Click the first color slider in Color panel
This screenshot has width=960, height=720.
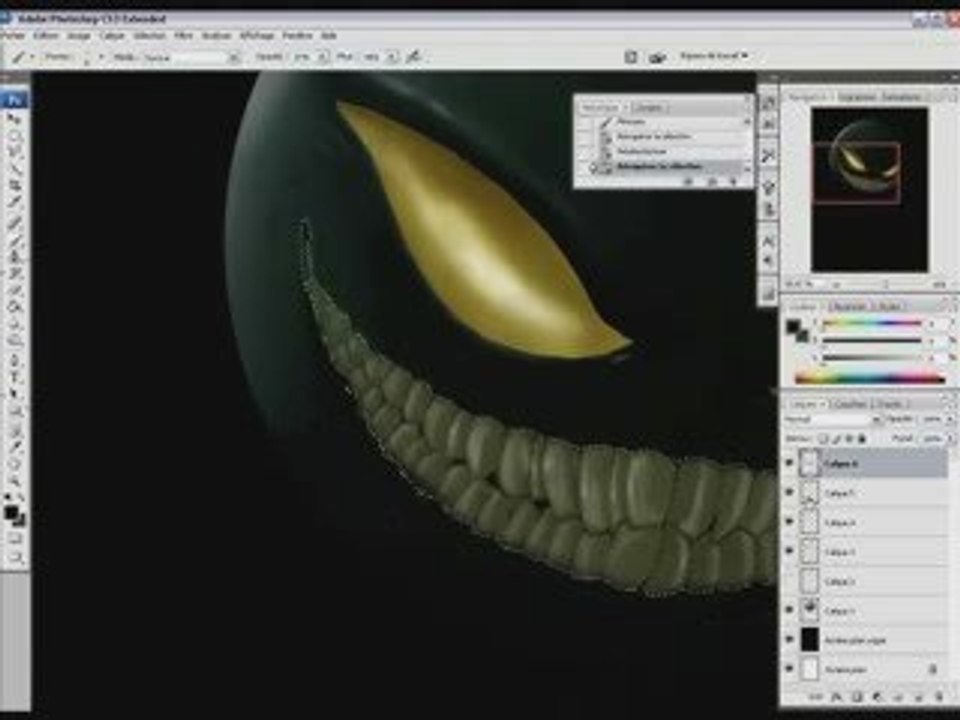(872, 323)
